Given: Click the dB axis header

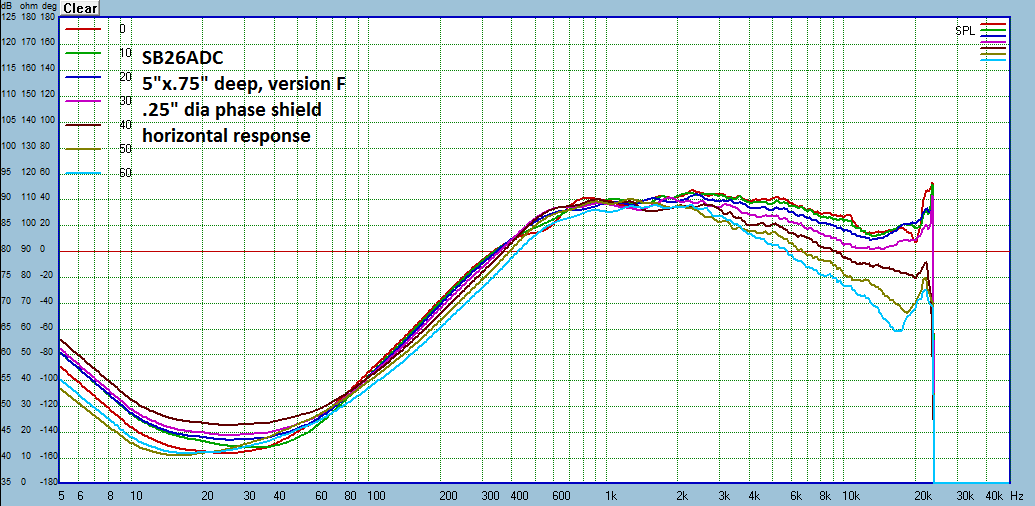Looking at the screenshot, I should 8,5.
